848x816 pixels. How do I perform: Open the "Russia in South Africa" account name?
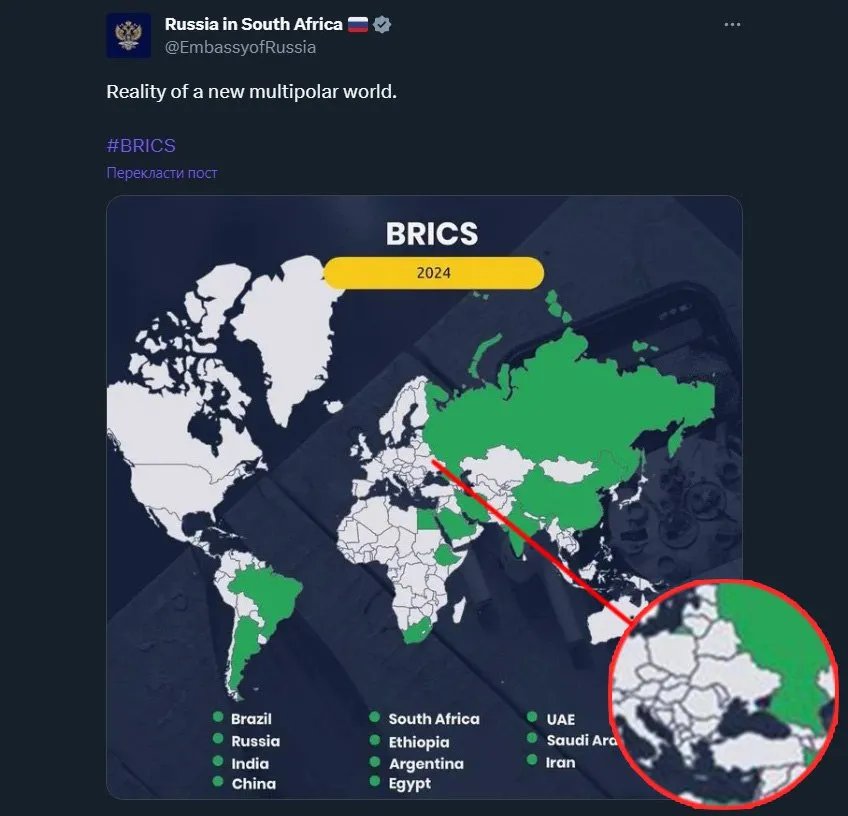[x=253, y=24]
